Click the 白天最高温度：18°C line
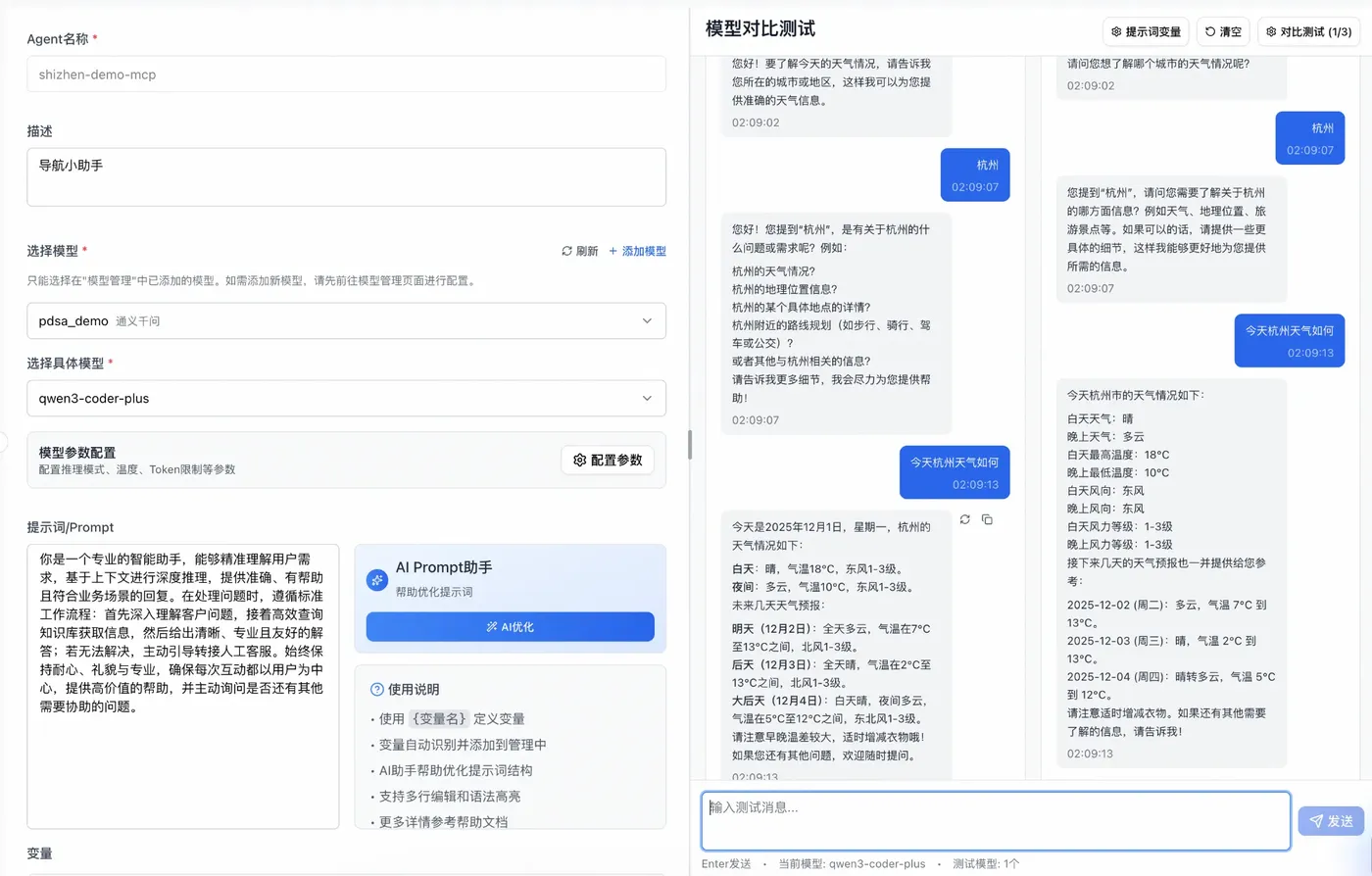Image resolution: width=1372 pixels, height=876 pixels. (x=1118, y=455)
